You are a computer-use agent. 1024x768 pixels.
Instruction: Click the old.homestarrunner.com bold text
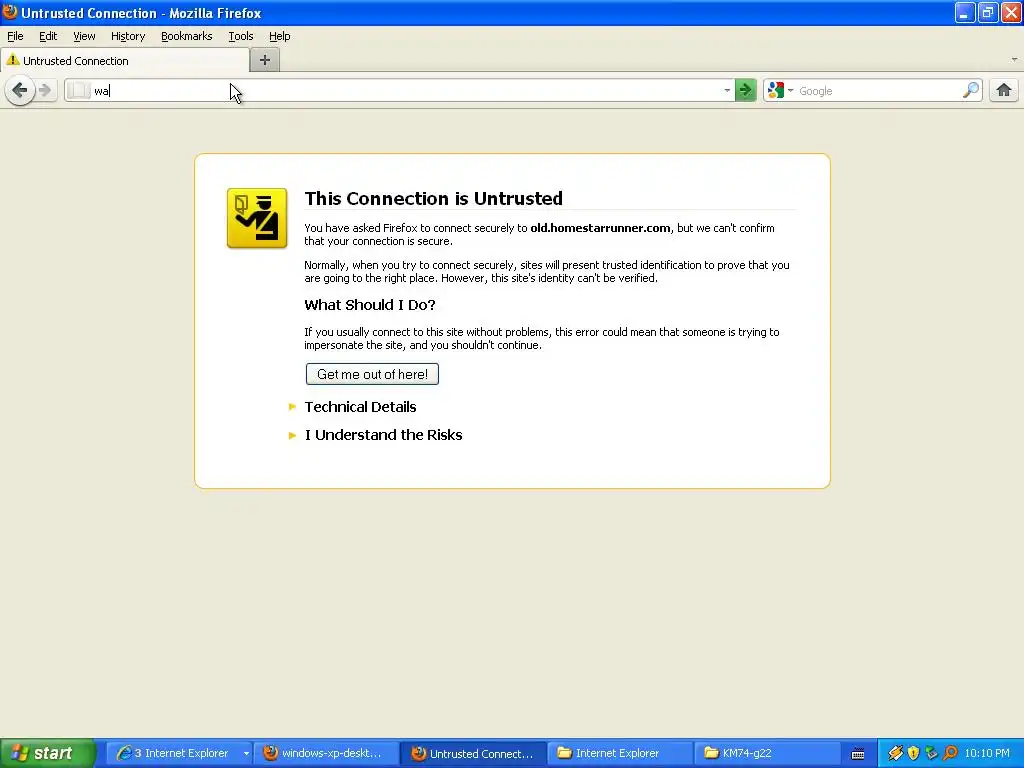point(600,228)
